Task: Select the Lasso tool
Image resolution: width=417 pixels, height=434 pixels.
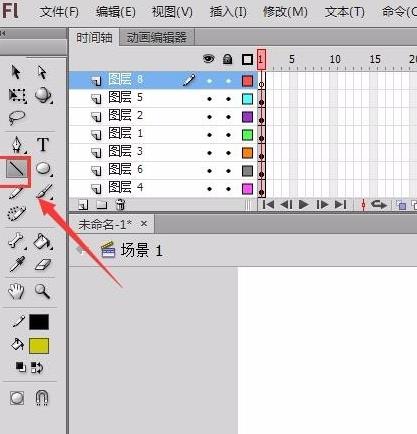Action: click(17, 118)
